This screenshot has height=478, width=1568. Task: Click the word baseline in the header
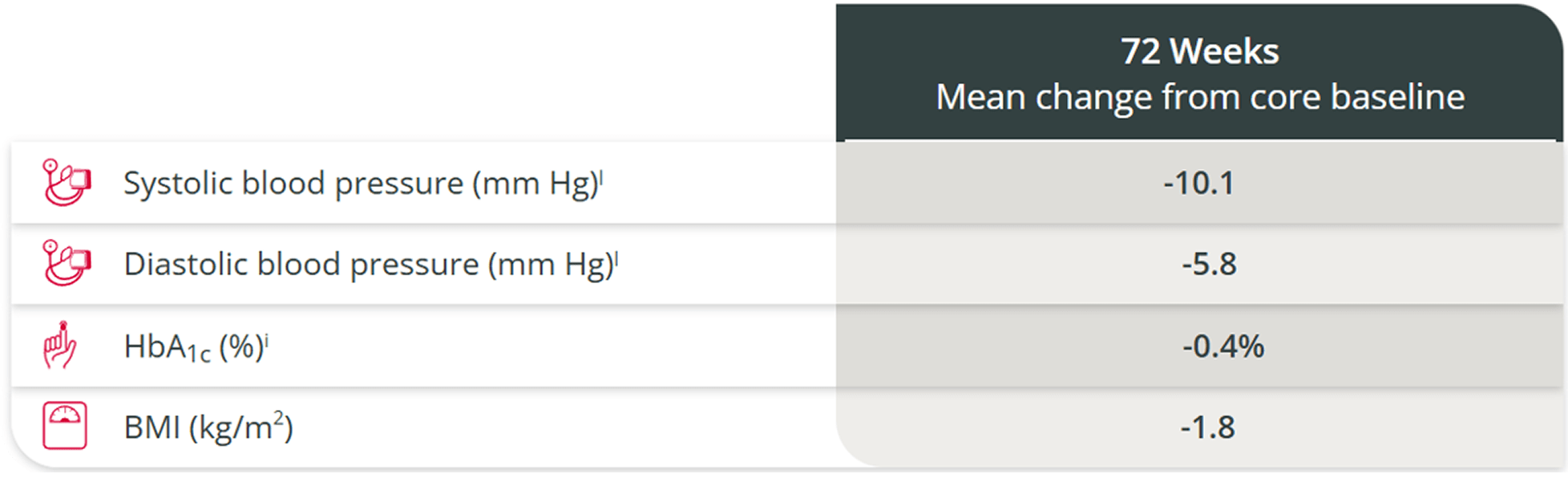pyautogui.click(x=1397, y=97)
